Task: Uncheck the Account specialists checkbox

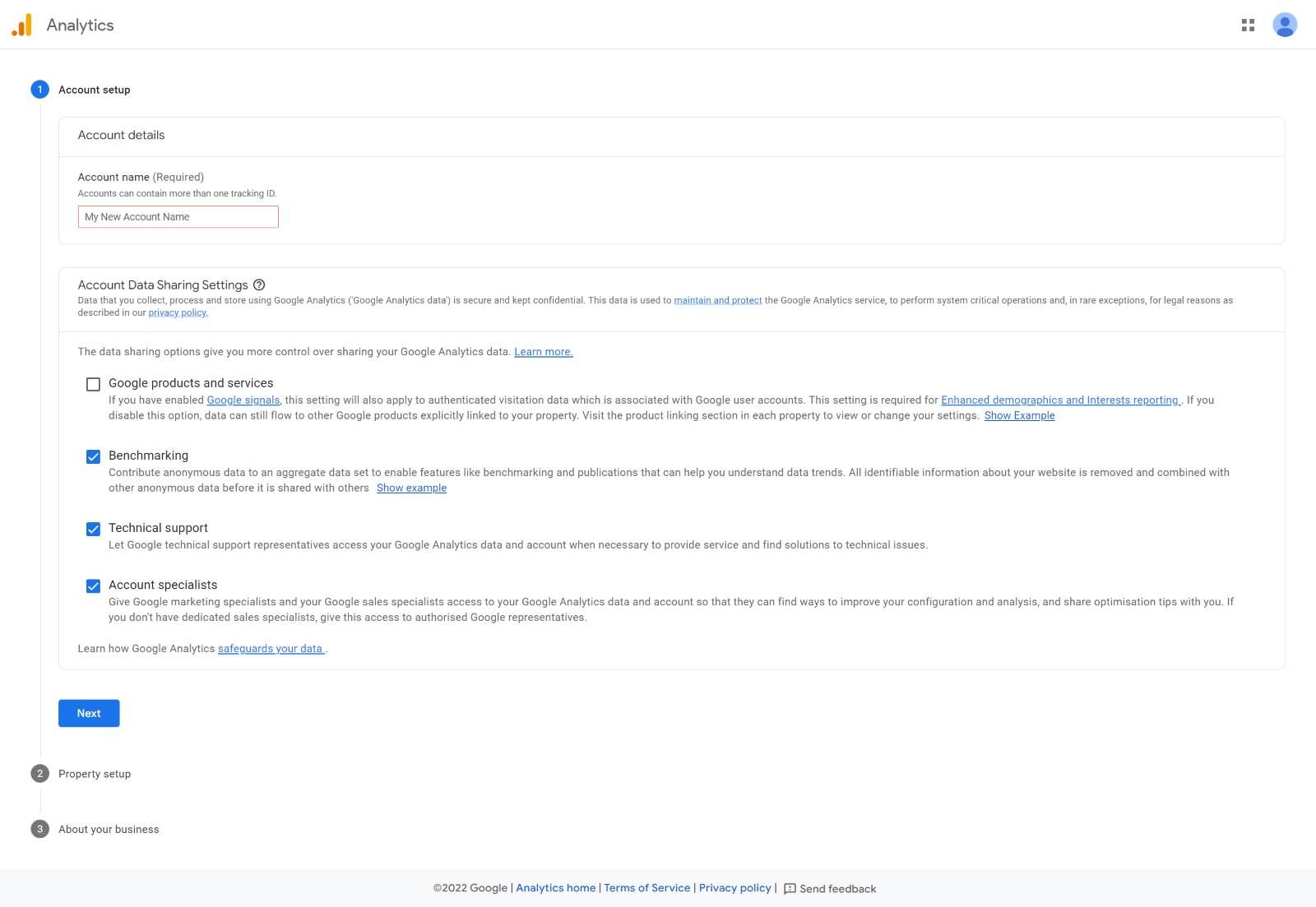Action: click(x=93, y=585)
